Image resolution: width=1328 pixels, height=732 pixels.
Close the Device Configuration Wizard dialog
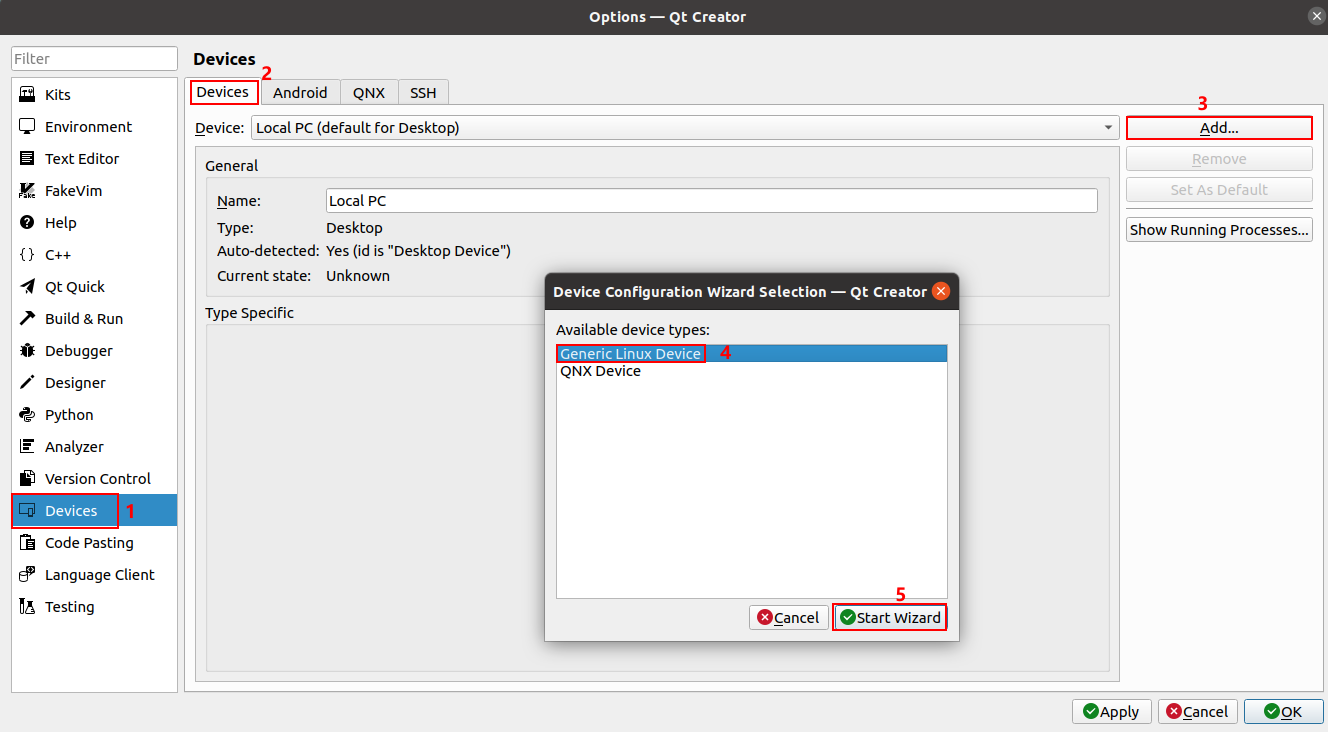click(940, 292)
